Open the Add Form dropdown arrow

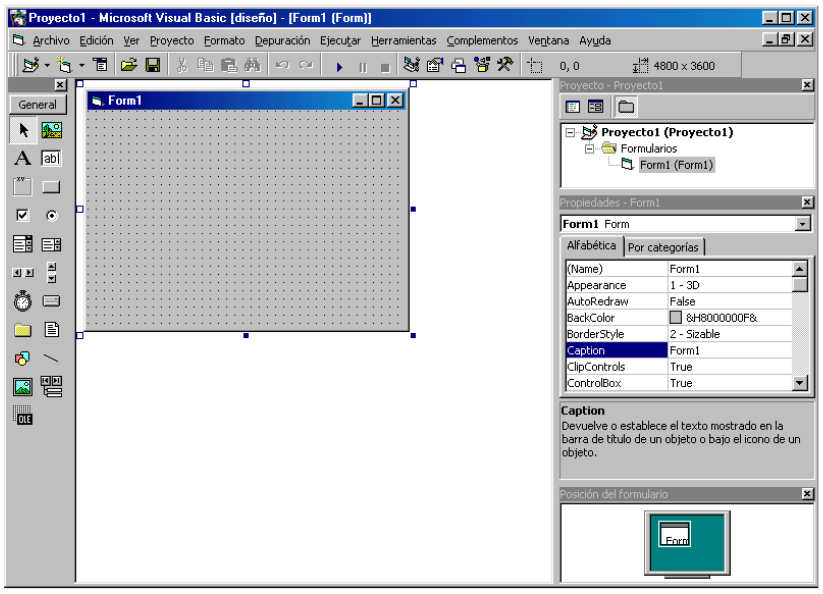point(81,66)
